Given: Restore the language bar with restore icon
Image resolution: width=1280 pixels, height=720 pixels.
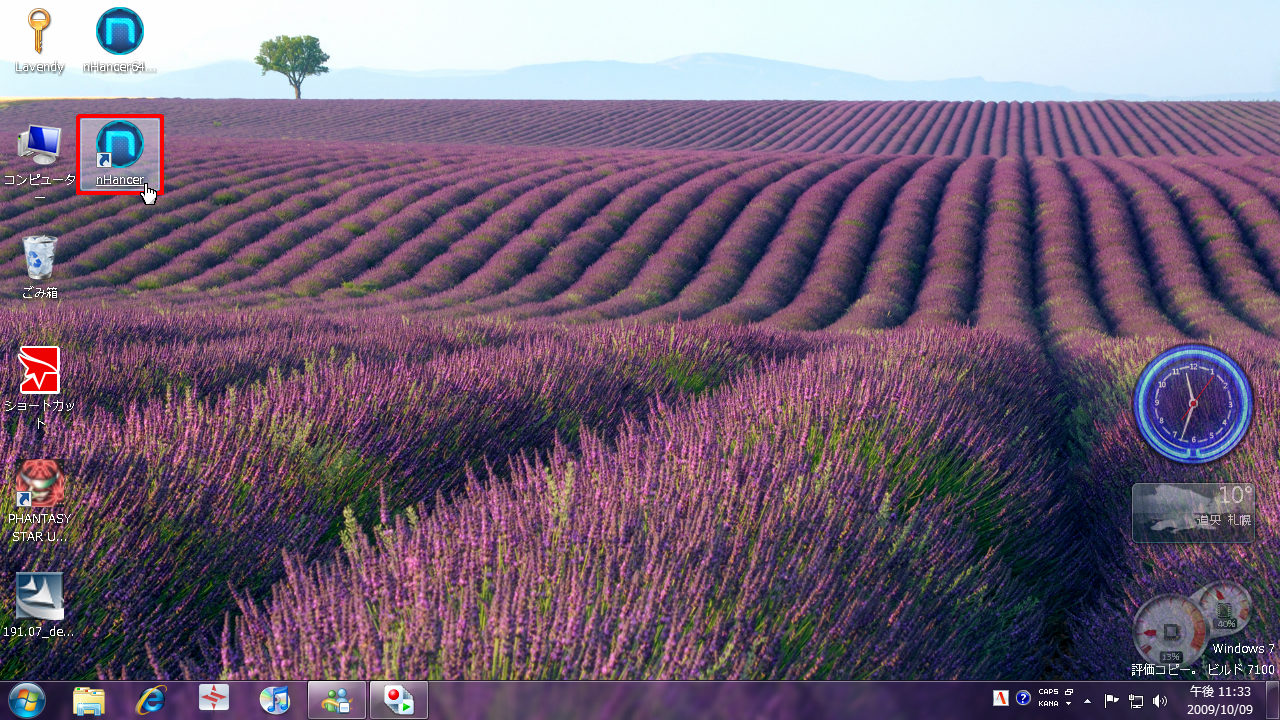Looking at the screenshot, I should [x=1069, y=692].
